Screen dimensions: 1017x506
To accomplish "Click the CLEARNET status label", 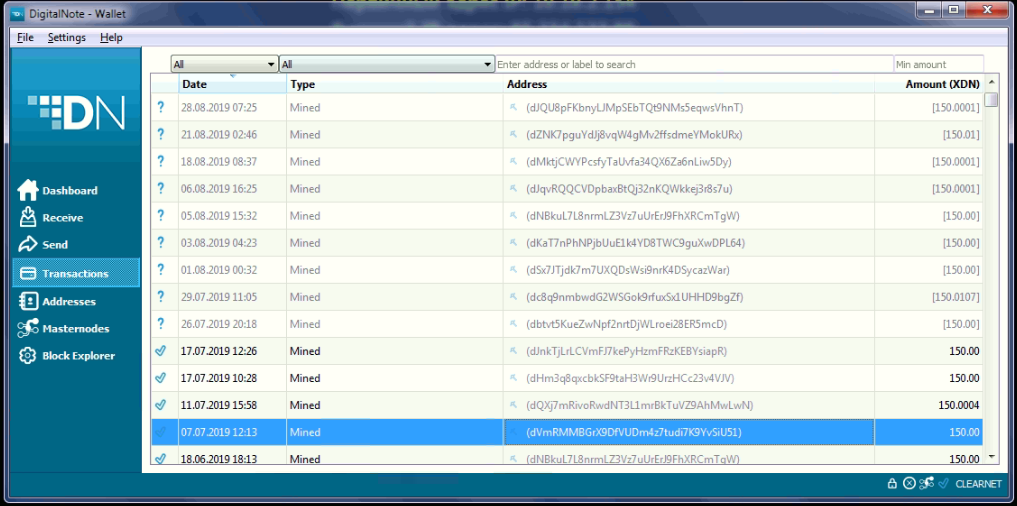I will 979,483.
